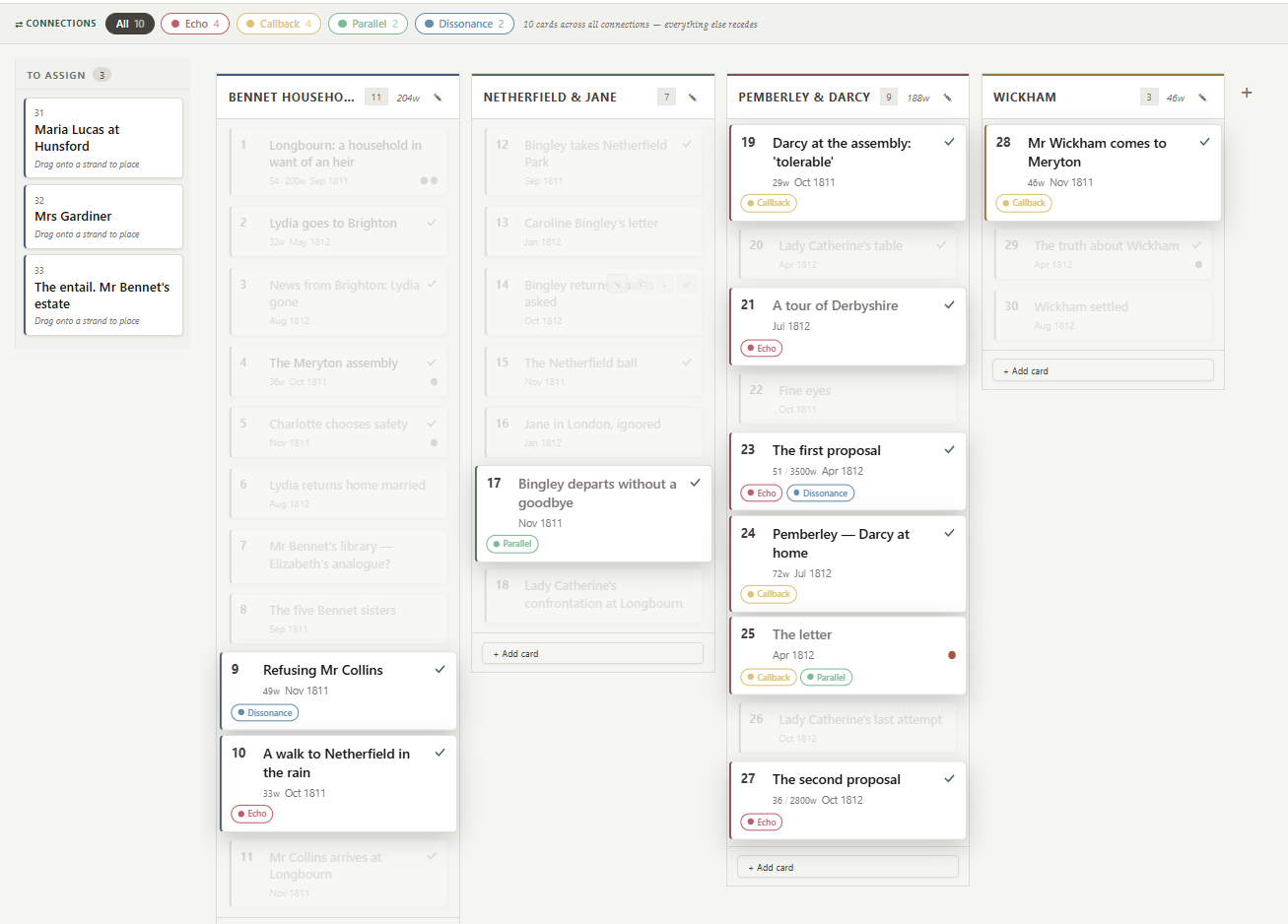Open the card Lydia goes to Brighton
Image resolution: width=1288 pixels, height=924 pixels.
338,232
